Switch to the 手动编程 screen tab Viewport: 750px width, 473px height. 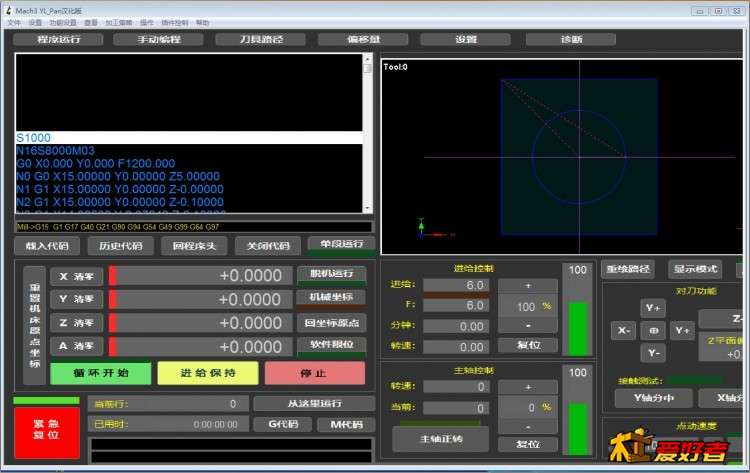159,39
